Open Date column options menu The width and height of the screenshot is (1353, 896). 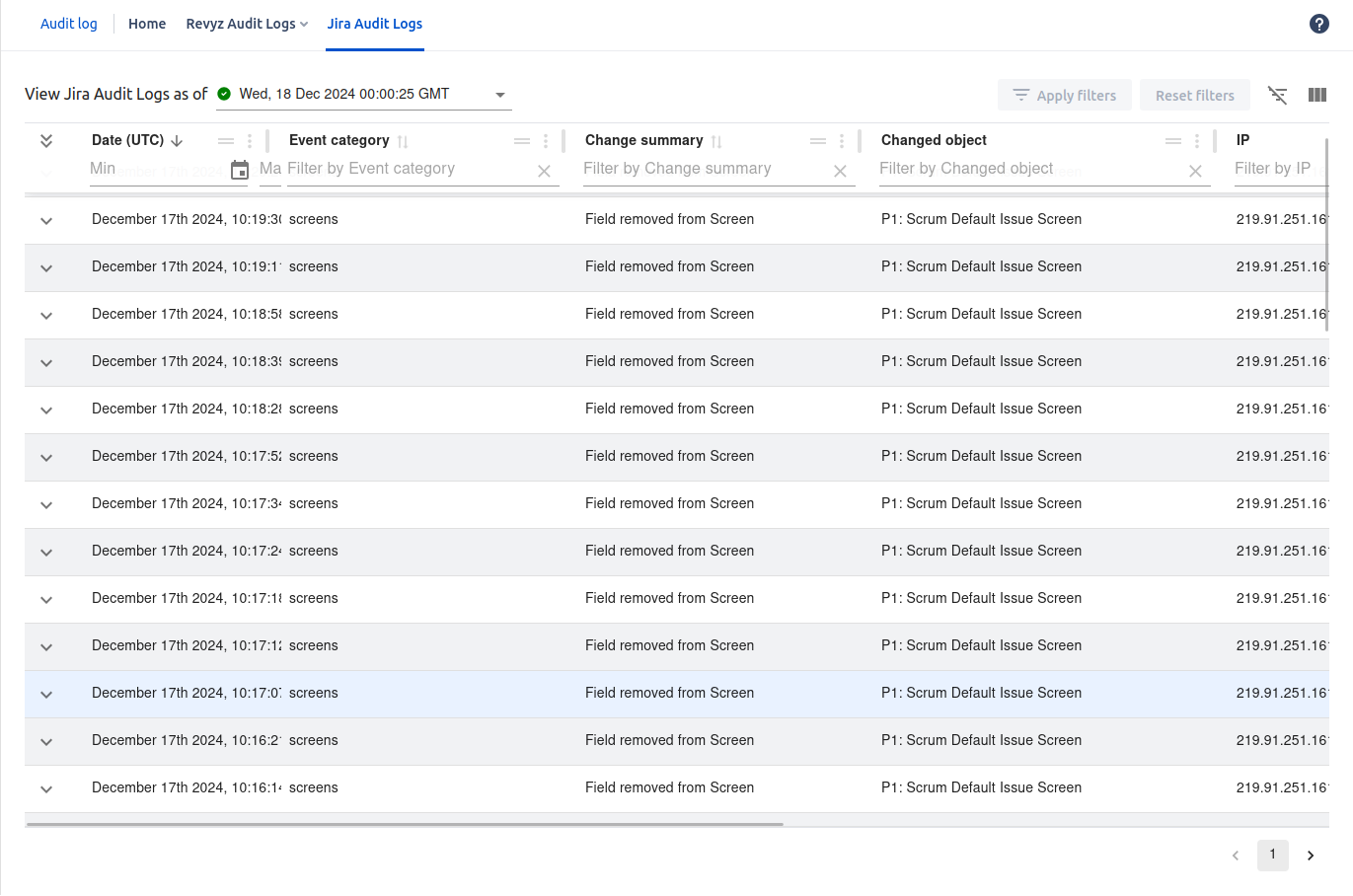coord(250,141)
